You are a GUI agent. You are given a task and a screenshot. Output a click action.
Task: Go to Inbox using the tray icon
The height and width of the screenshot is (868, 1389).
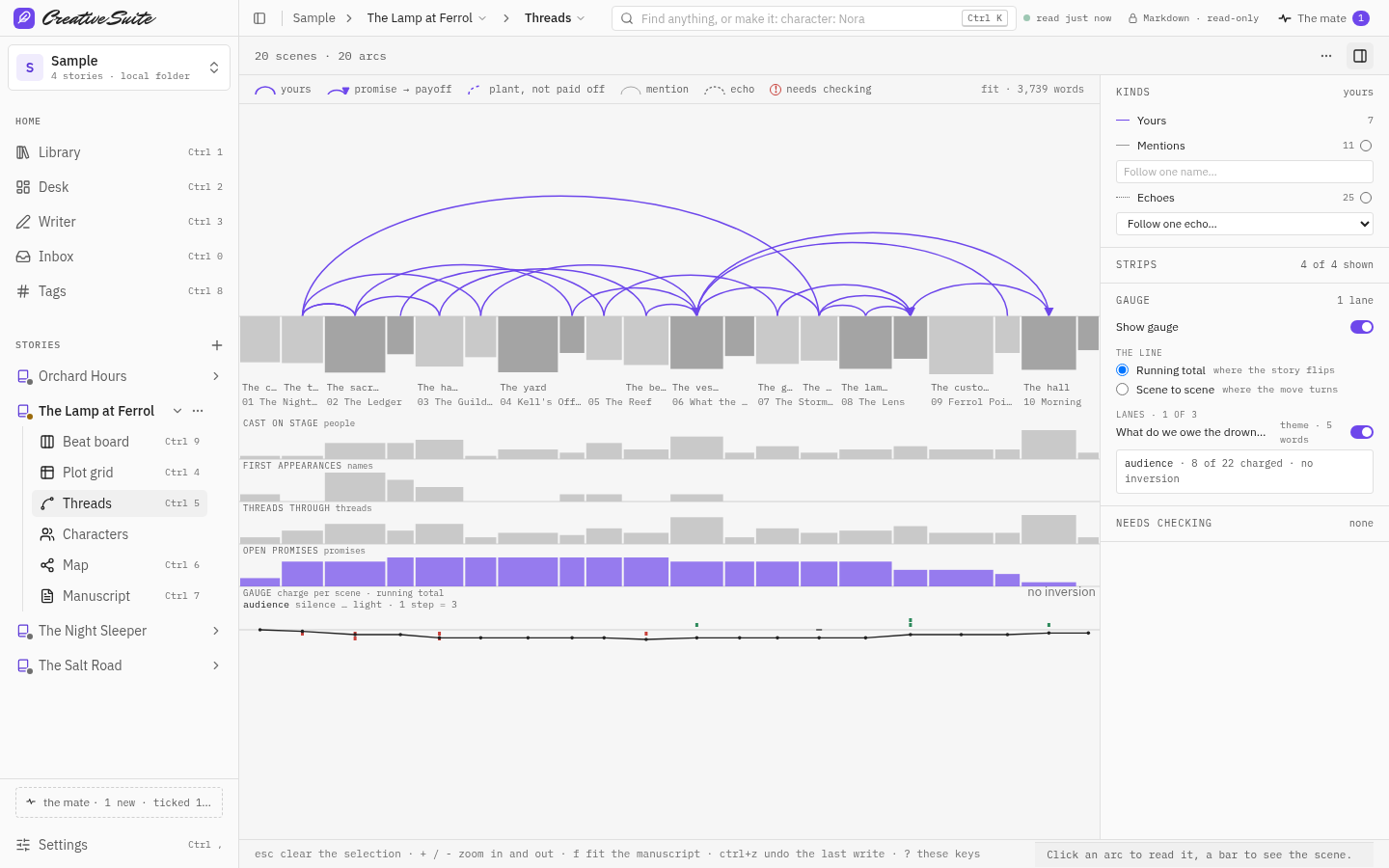pos(23,257)
